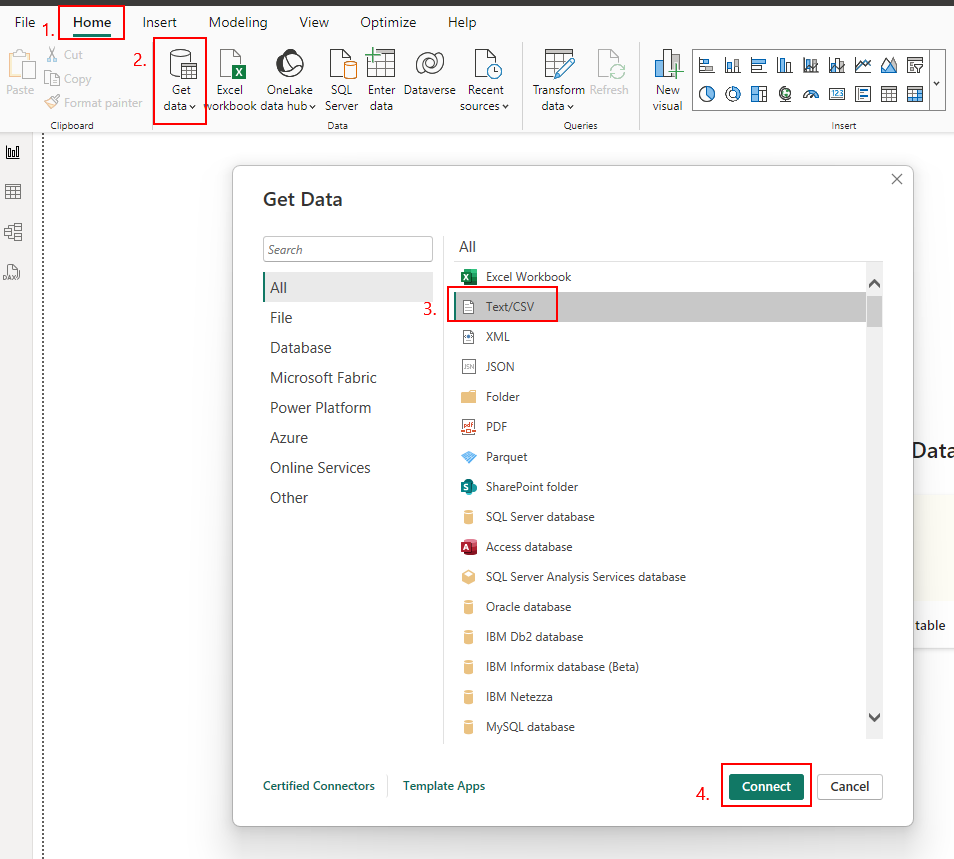Select the All category

pos(348,287)
